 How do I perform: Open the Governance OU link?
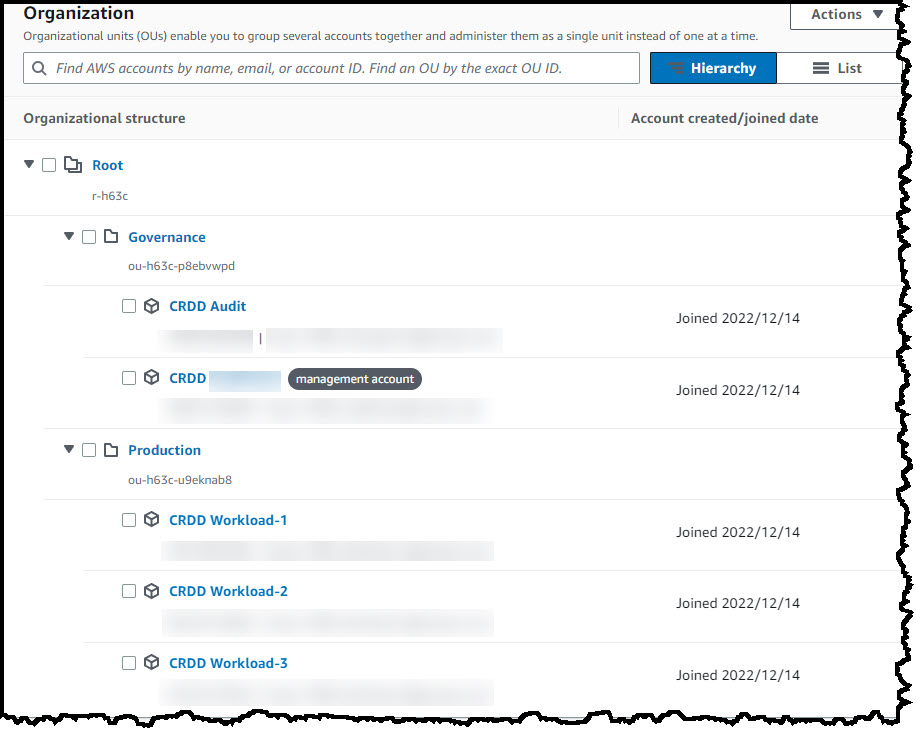(x=167, y=237)
